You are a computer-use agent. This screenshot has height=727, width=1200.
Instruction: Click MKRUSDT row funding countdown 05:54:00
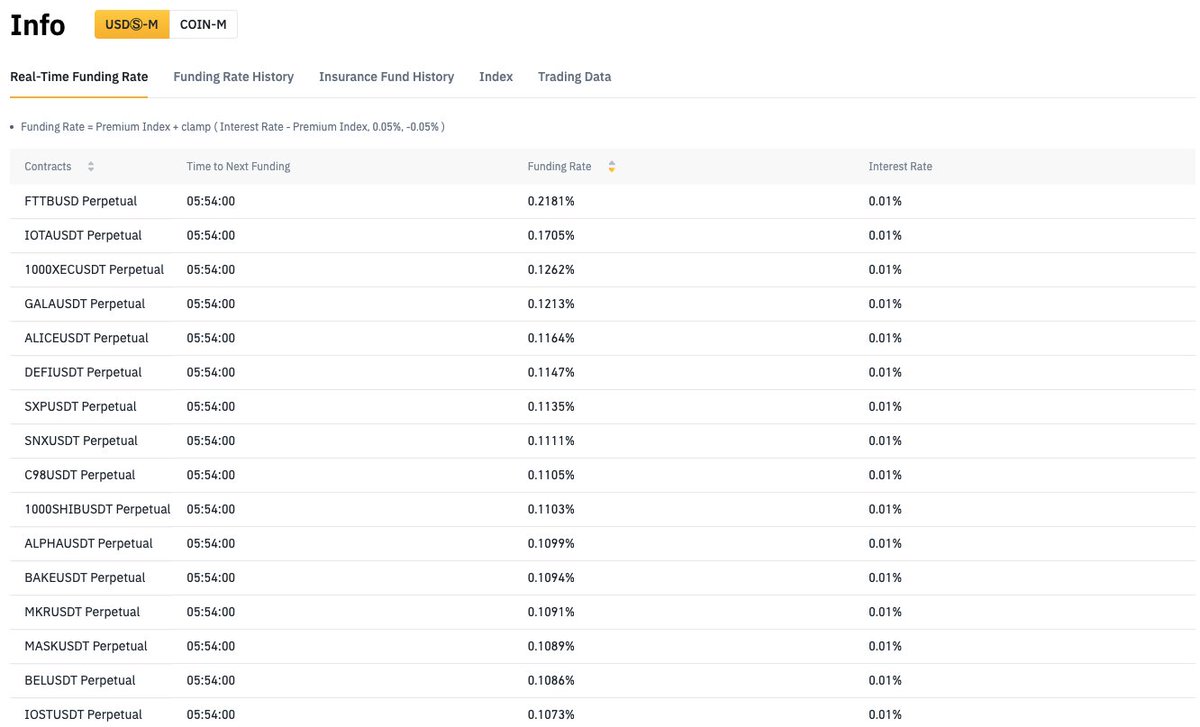click(x=211, y=611)
